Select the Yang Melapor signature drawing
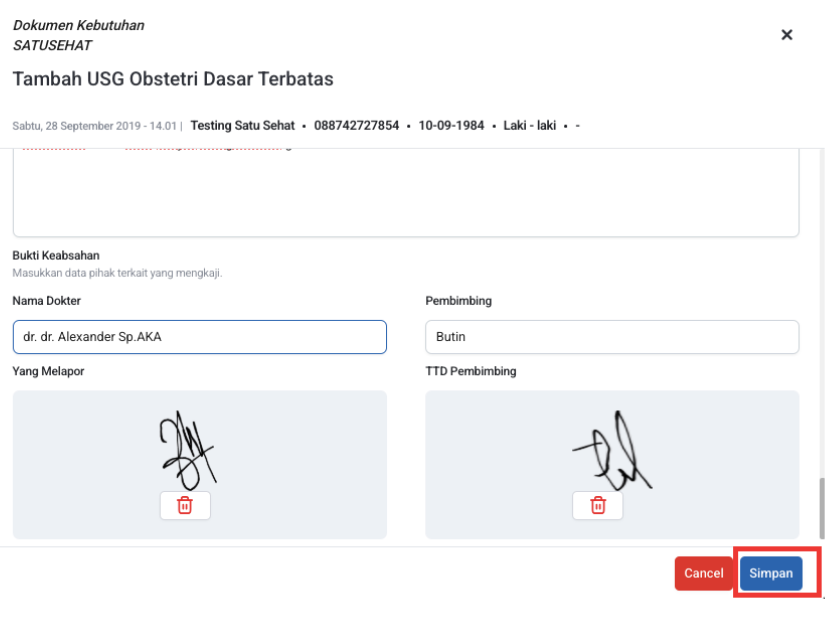 pos(187,448)
